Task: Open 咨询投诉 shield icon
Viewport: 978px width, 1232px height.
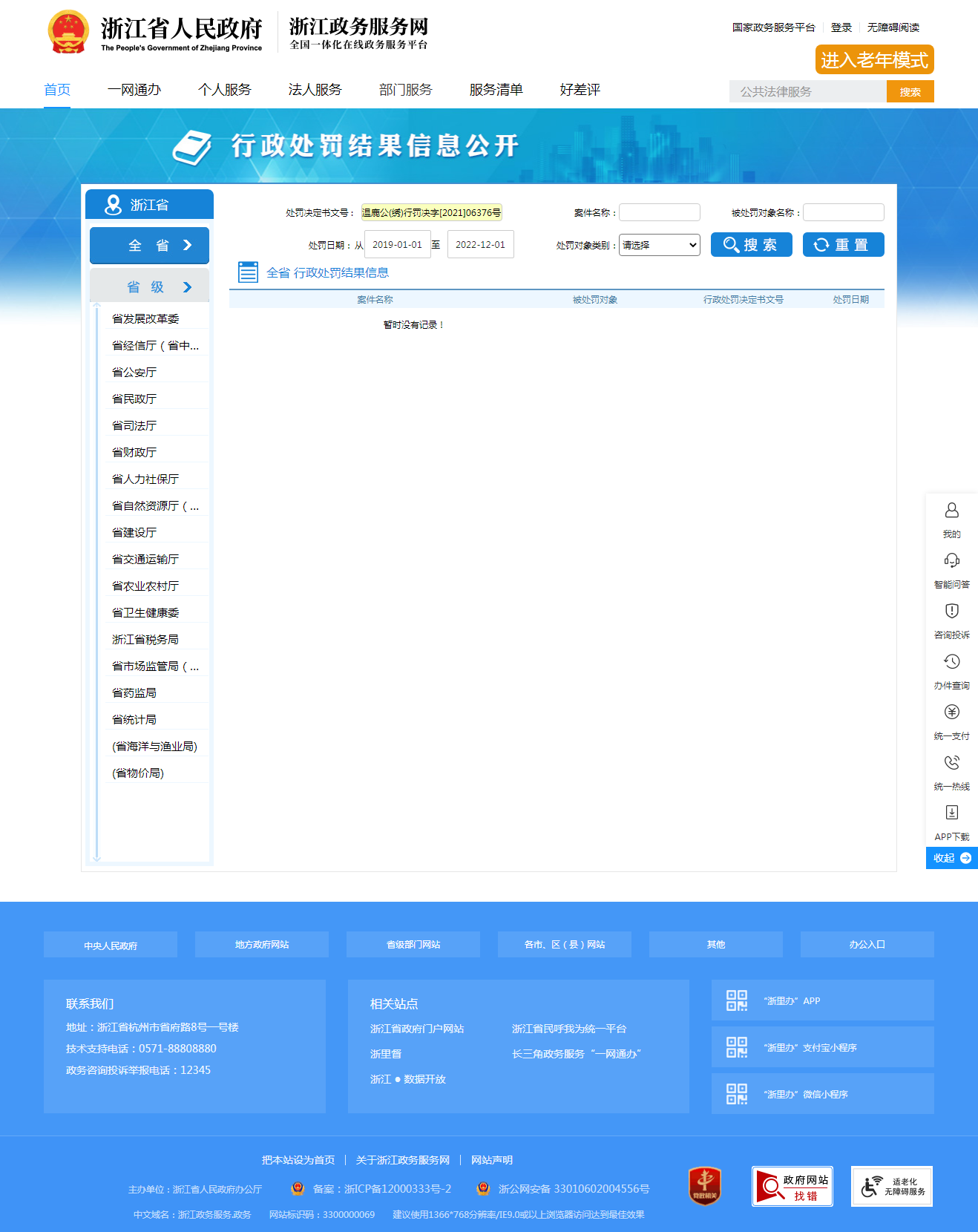Action: (951, 612)
